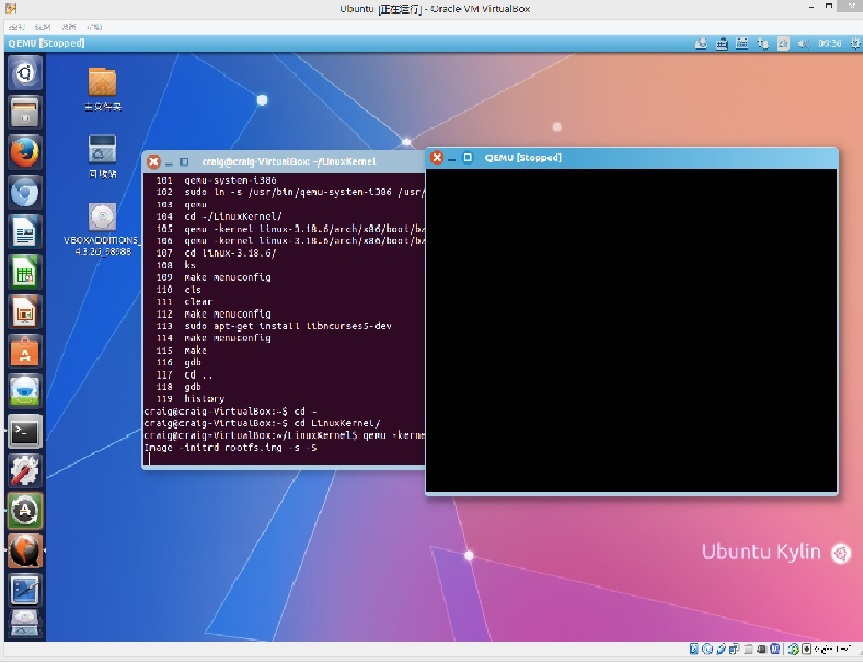Image resolution: width=863 pixels, height=663 pixels.
Task: Open the network connections indicator in panel
Action: (x=763, y=43)
